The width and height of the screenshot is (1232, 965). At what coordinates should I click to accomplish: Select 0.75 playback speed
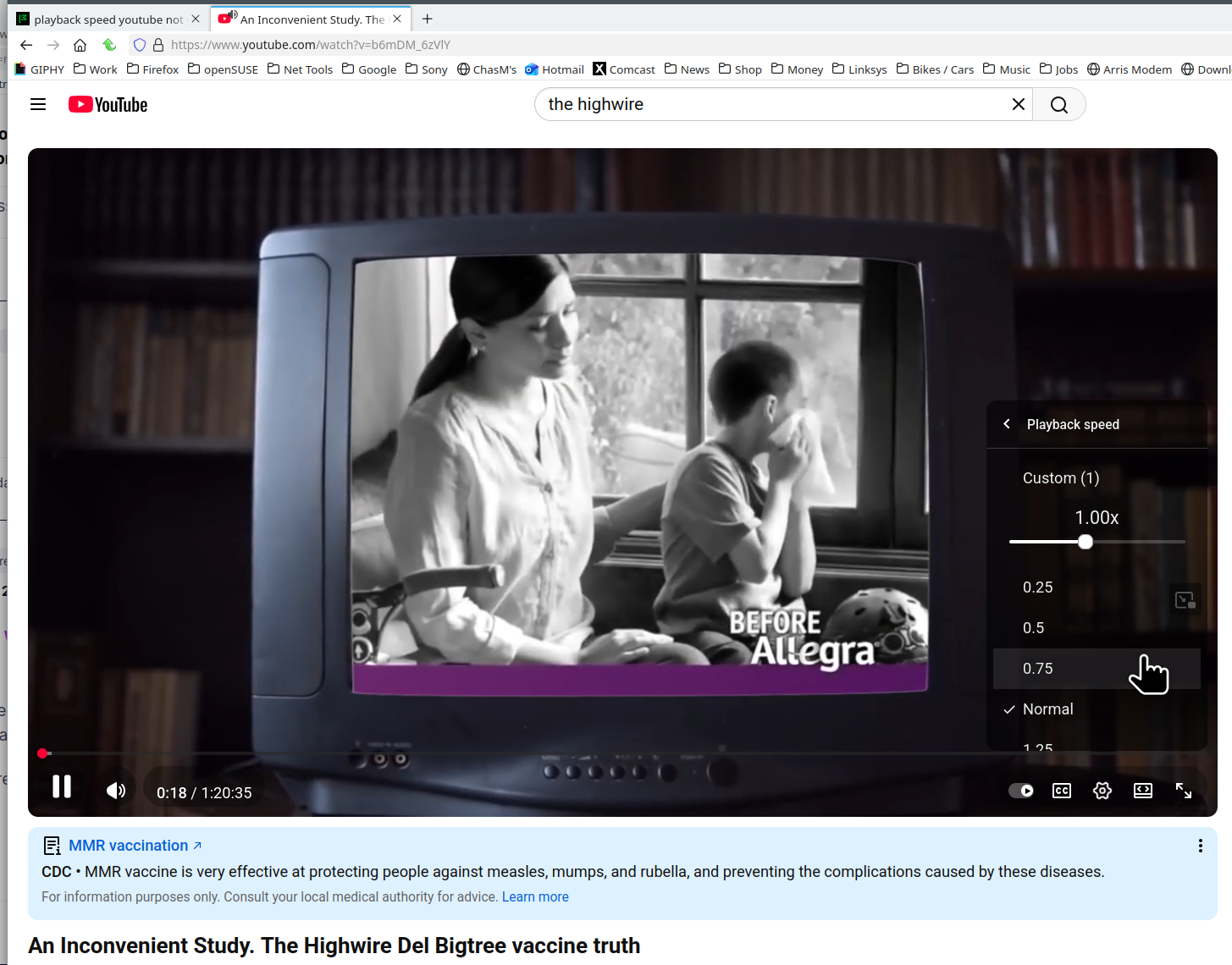[x=1097, y=669]
